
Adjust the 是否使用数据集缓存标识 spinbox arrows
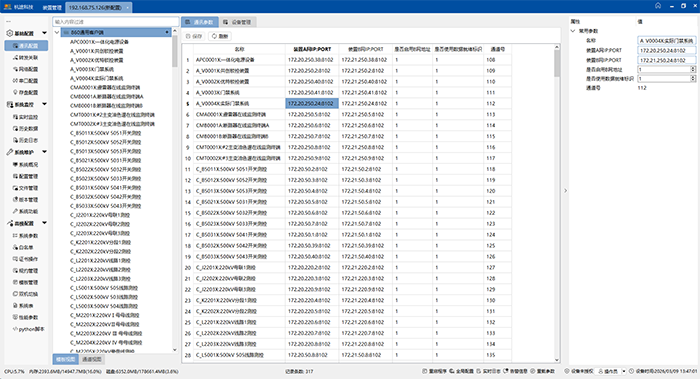coord(693,79)
